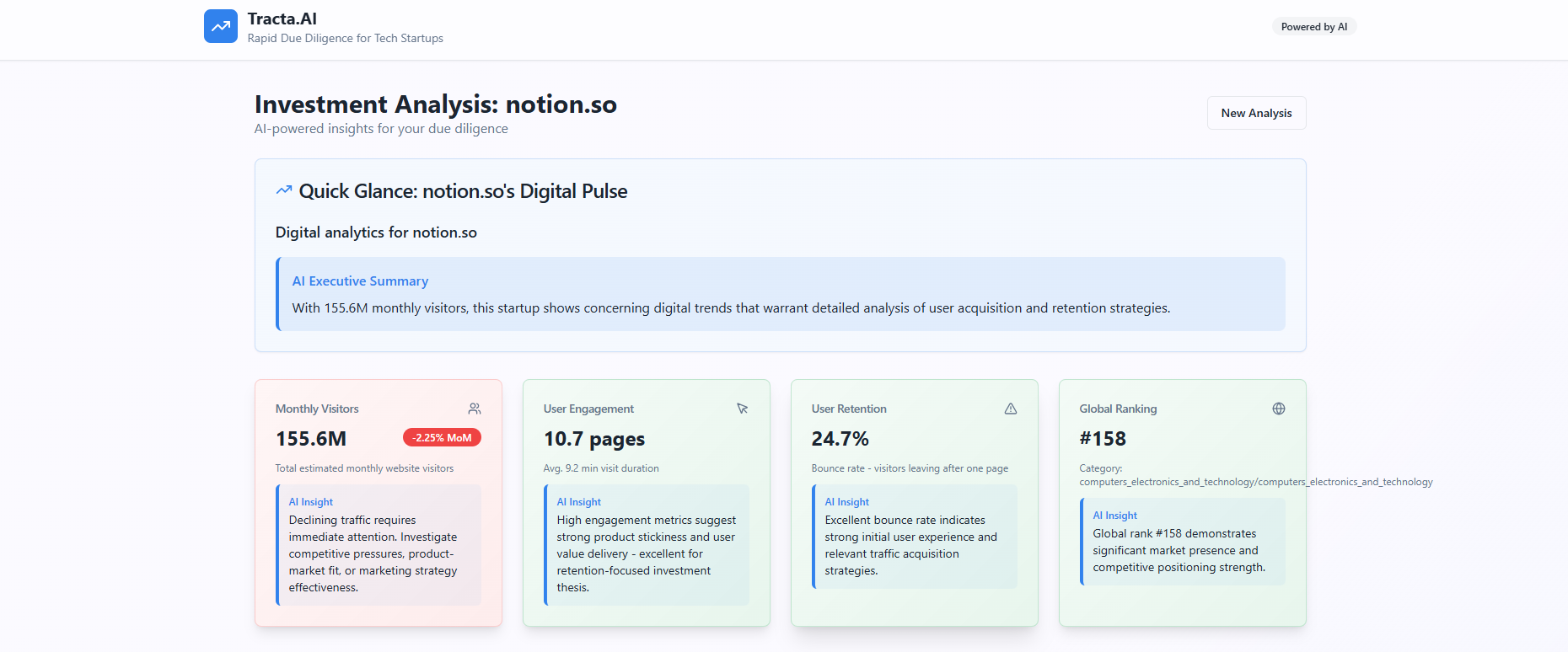Click the #158 ranking value

click(x=1103, y=439)
